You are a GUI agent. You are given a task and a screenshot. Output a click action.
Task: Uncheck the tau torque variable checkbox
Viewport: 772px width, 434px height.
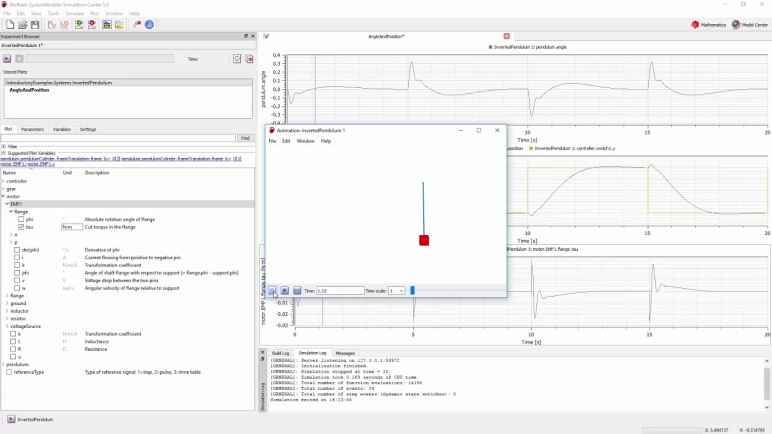pyautogui.click(x=21, y=226)
